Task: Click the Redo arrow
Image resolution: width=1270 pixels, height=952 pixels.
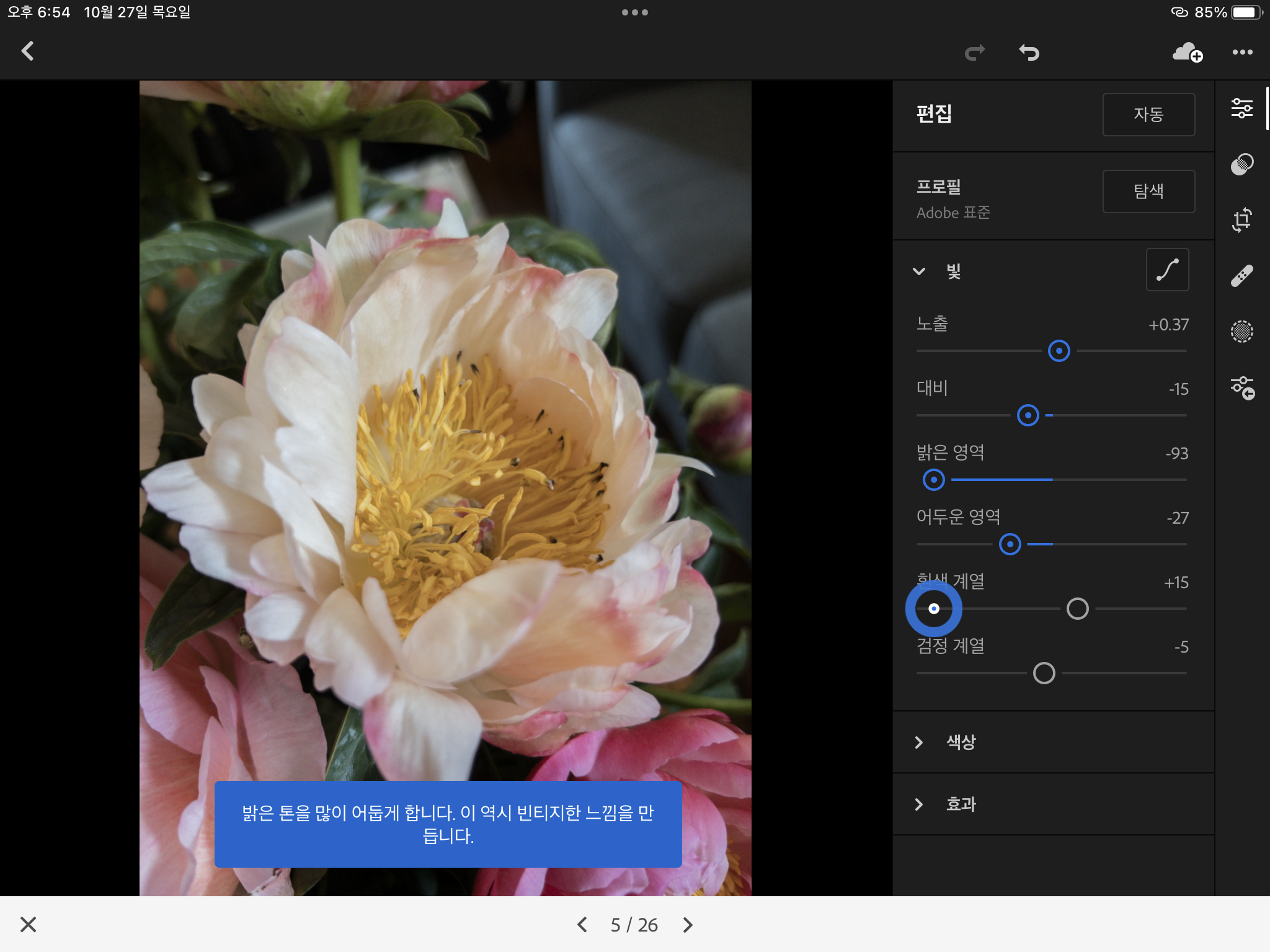Action: pyautogui.click(x=975, y=53)
